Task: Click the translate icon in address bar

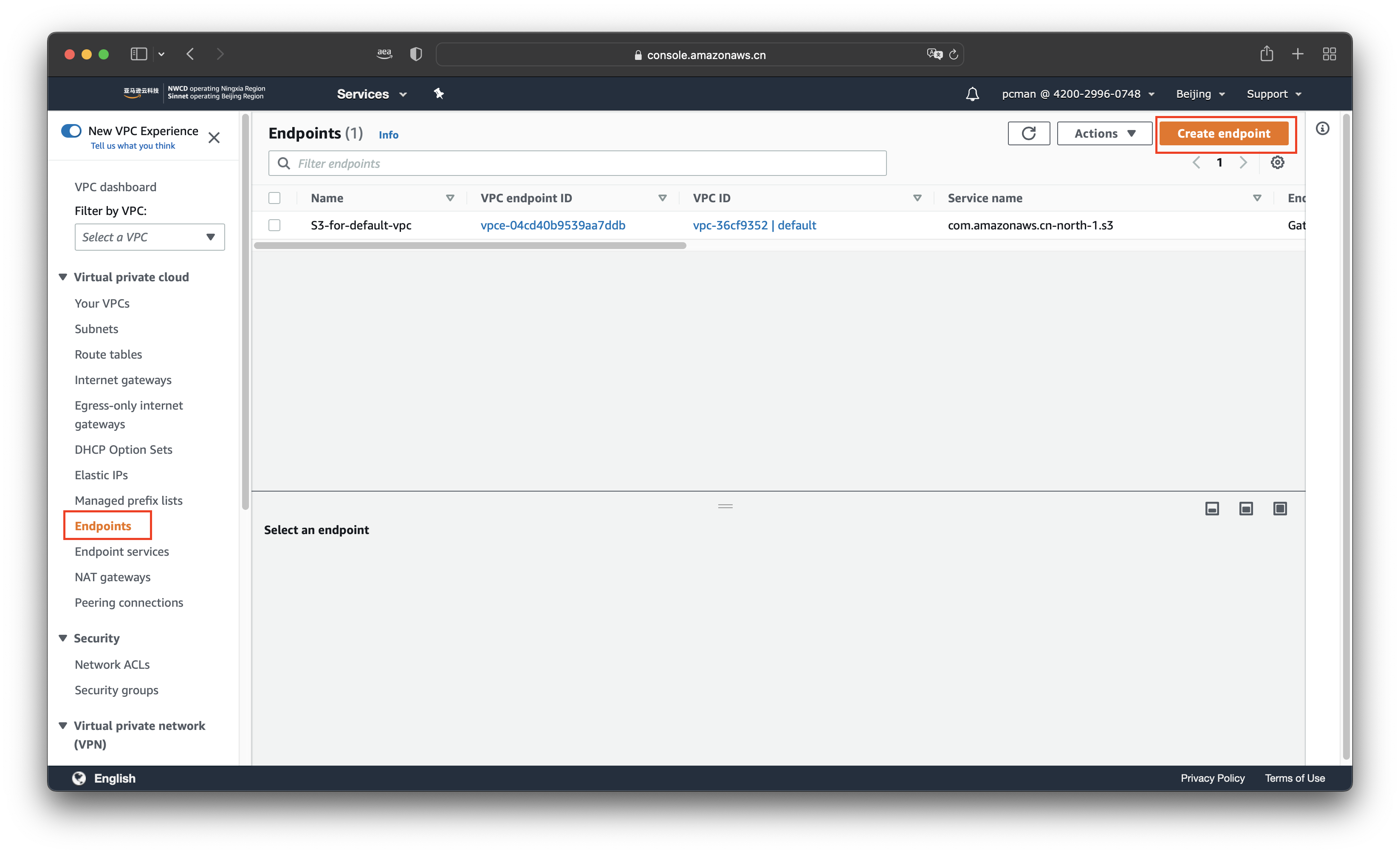Action: tap(934, 54)
